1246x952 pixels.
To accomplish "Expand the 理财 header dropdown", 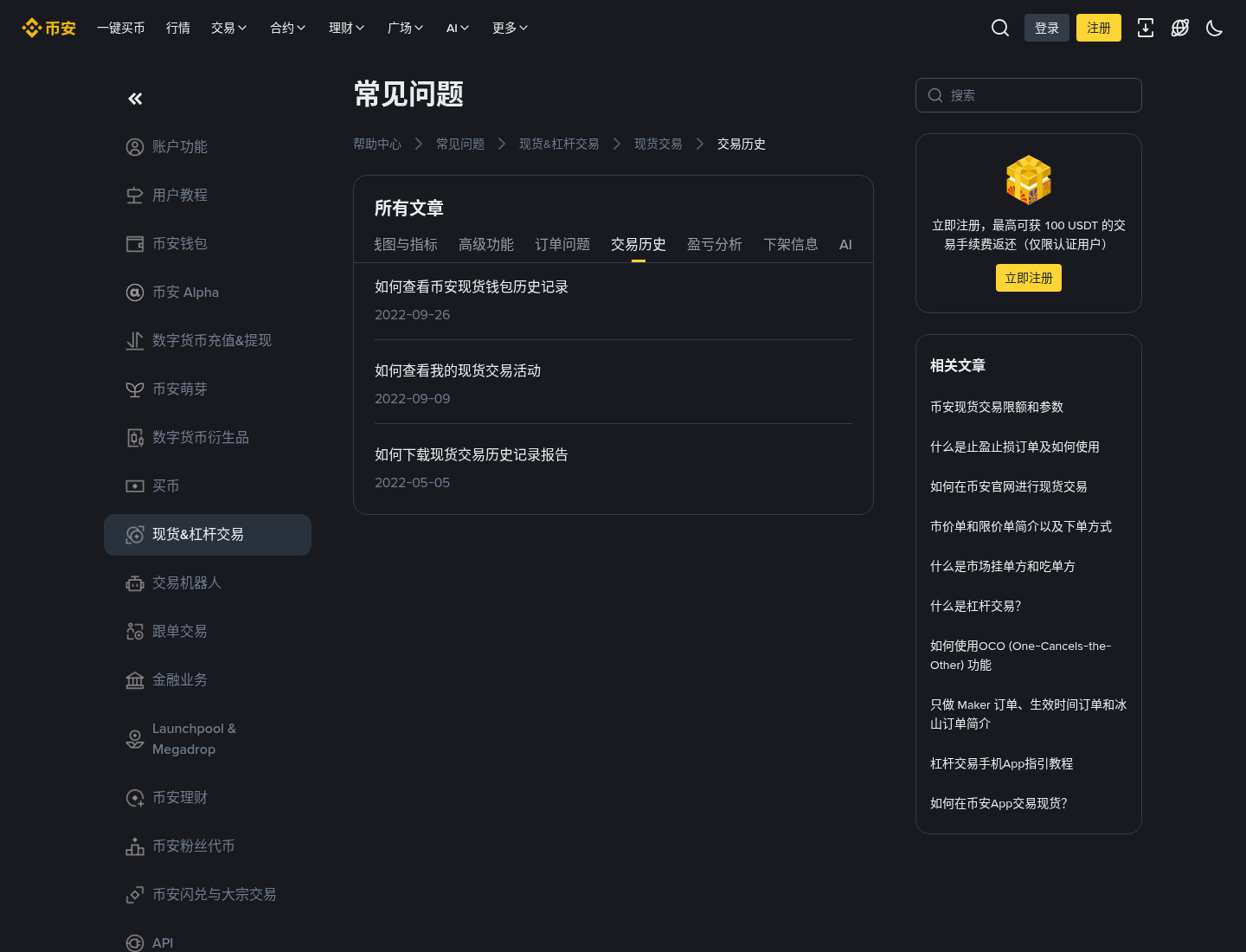I will [347, 28].
